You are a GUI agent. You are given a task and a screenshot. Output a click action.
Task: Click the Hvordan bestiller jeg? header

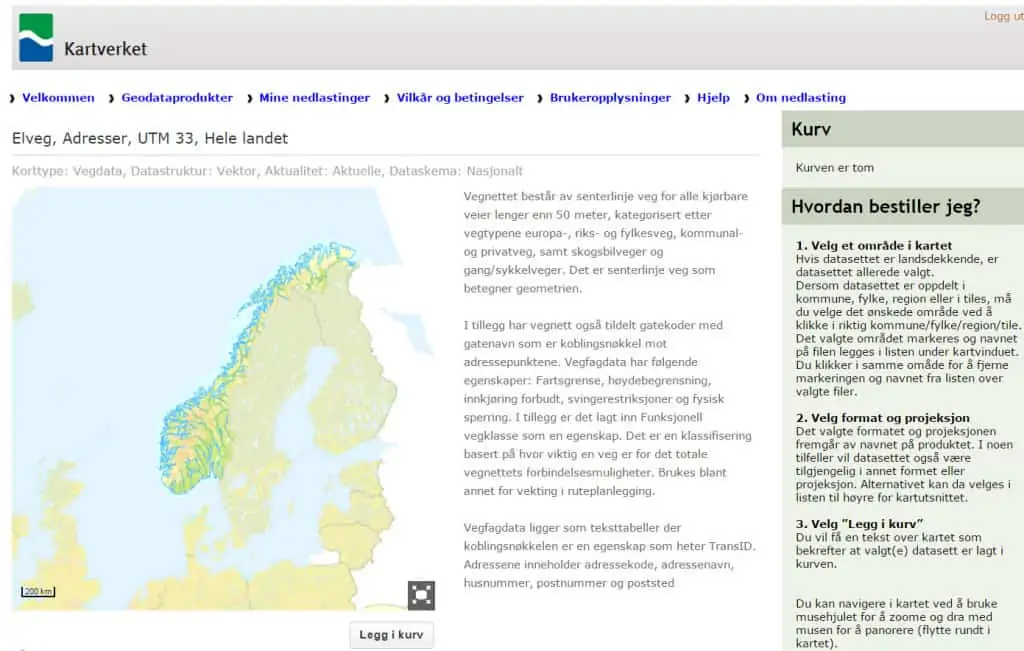(x=903, y=206)
